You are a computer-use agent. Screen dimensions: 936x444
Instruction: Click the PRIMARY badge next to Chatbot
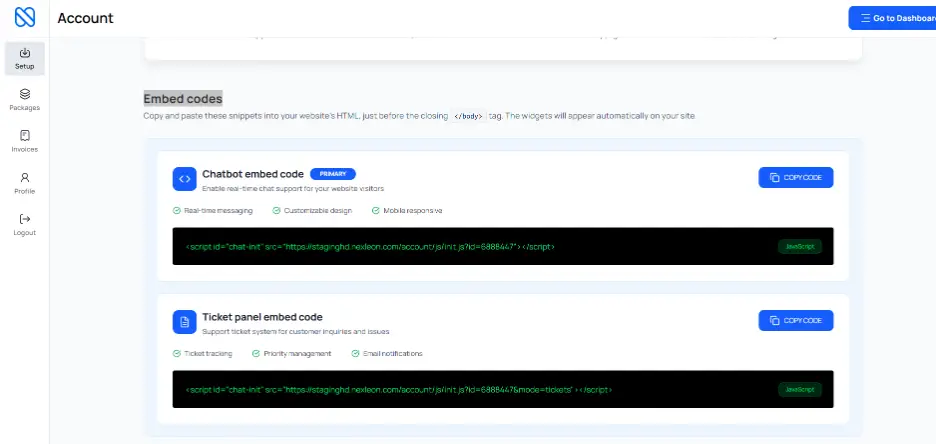pos(332,174)
